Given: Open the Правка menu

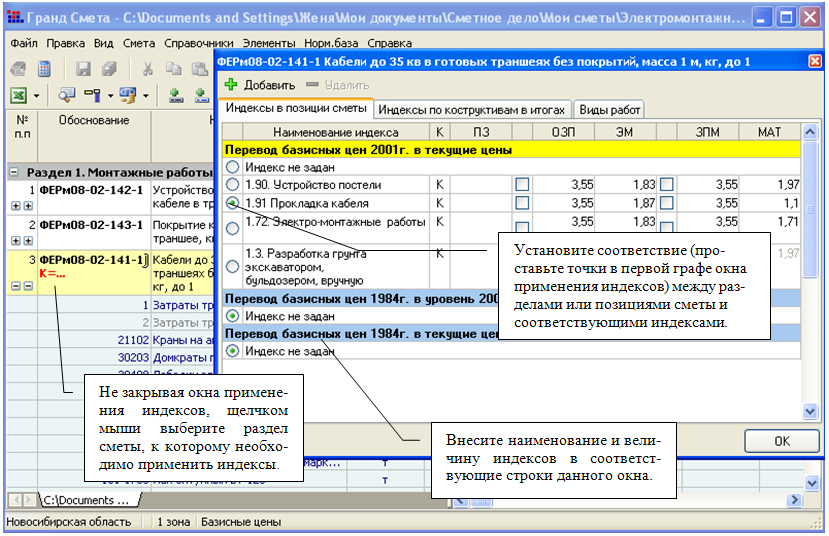Looking at the screenshot, I should [65, 43].
